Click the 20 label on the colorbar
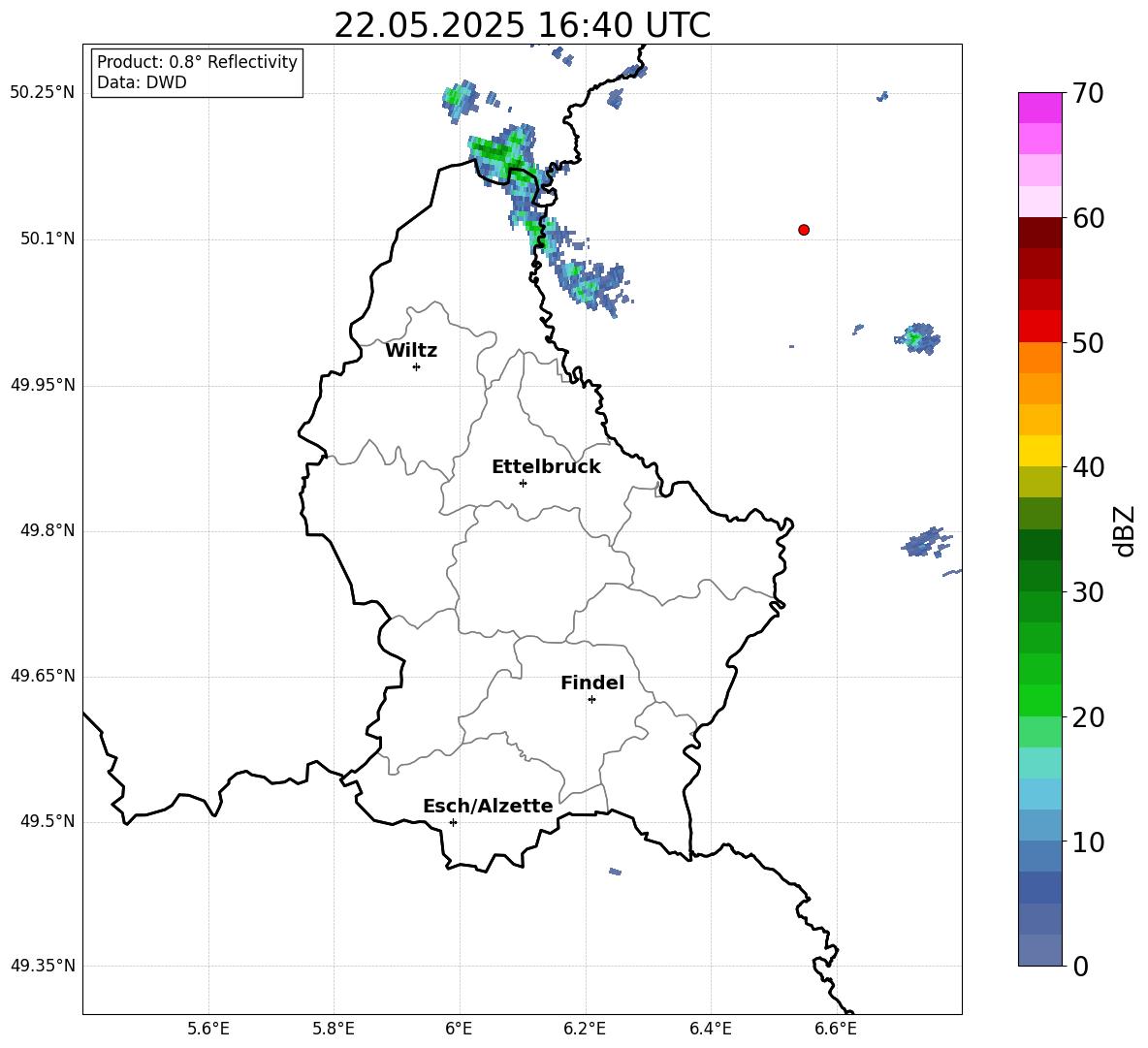 [1088, 717]
